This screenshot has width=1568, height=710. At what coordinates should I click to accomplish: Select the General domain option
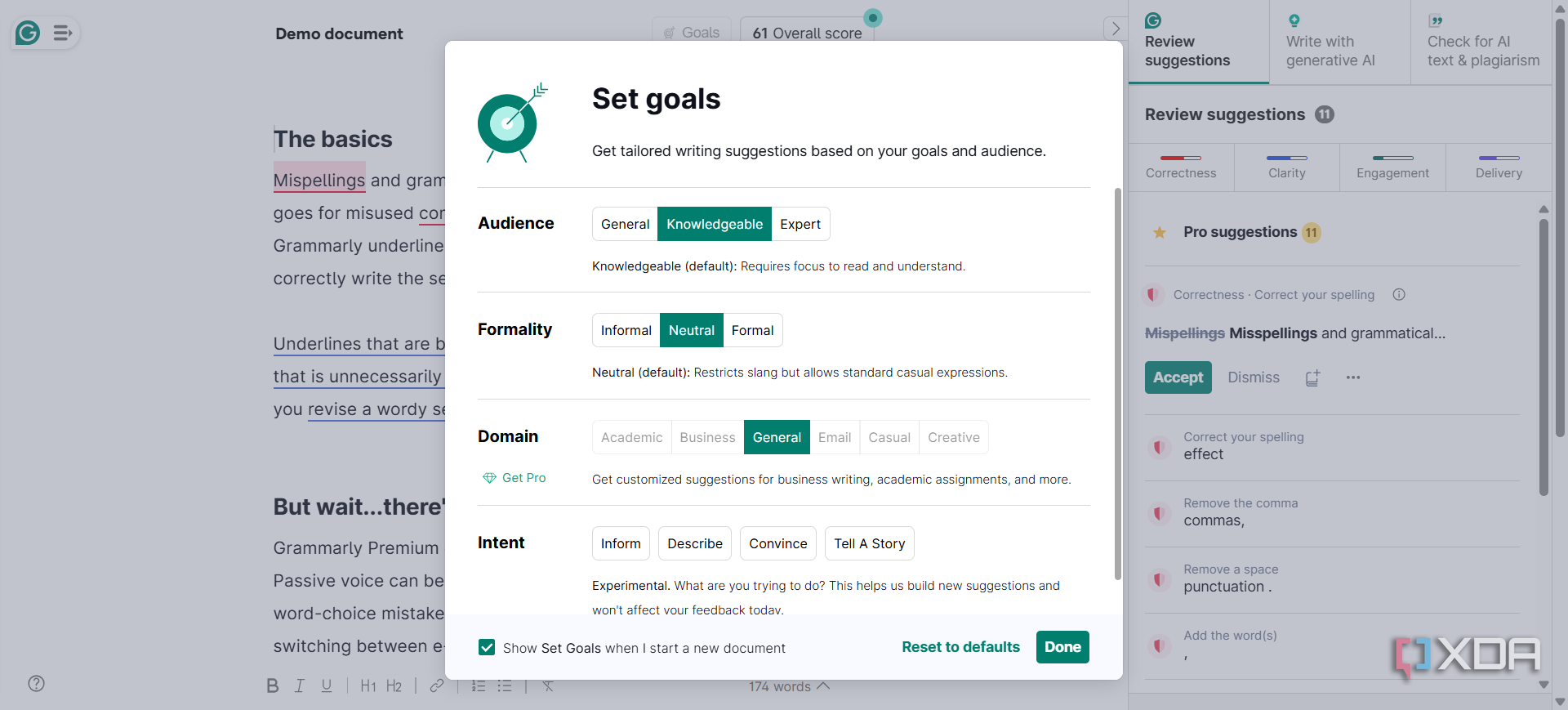[777, 437]
